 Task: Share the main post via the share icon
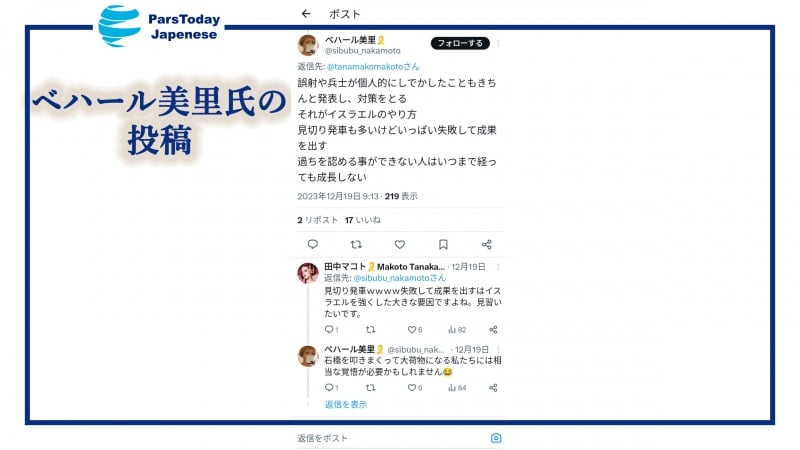(x=487, y=244)
